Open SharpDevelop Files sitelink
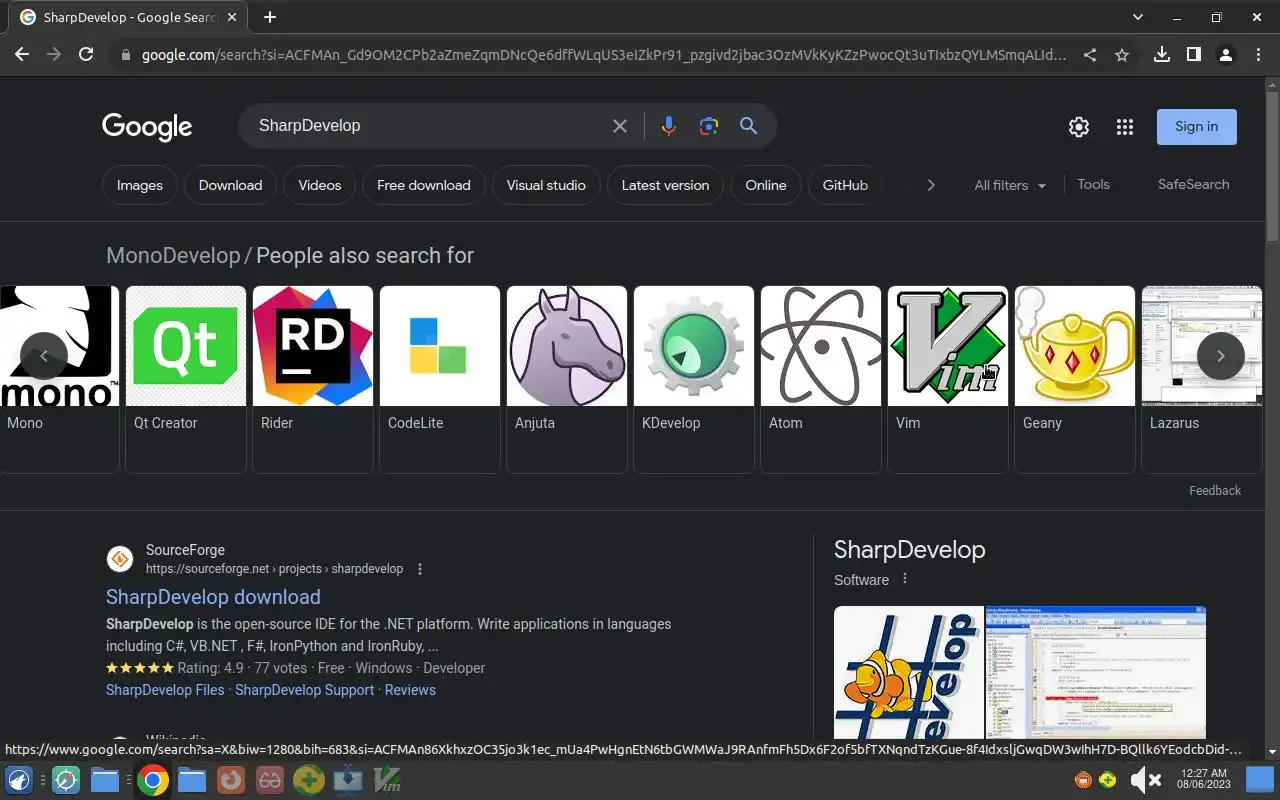Viewport: 1280px width, 800px height. 165,690
